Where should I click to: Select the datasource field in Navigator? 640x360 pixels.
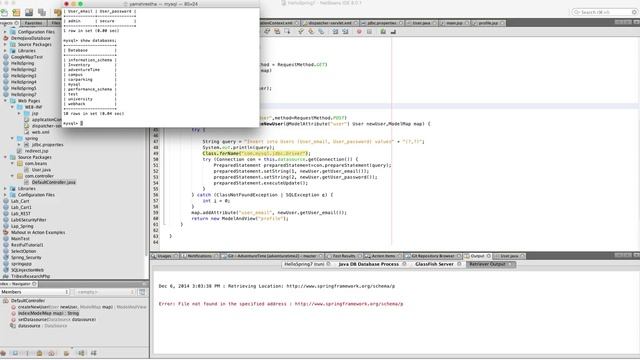coord(42,326)
